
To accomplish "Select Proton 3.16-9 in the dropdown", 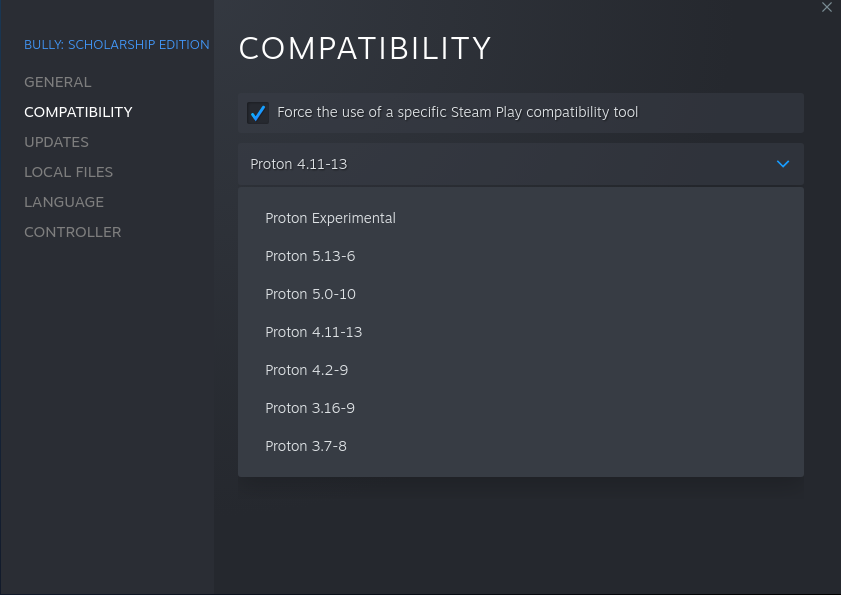I will click(x=310, y=408).
